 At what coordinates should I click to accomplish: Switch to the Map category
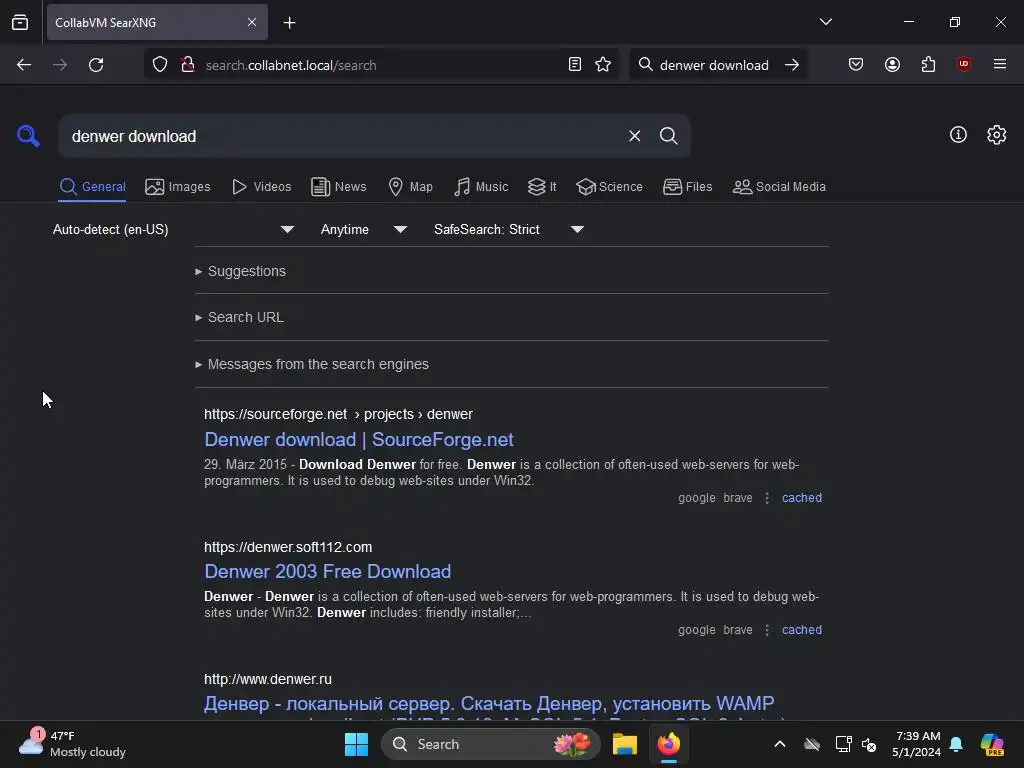(x=410, y=187)
